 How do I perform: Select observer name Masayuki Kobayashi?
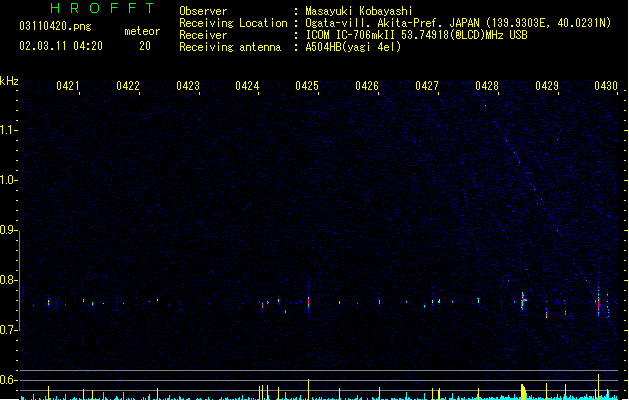tap(359, 11)
